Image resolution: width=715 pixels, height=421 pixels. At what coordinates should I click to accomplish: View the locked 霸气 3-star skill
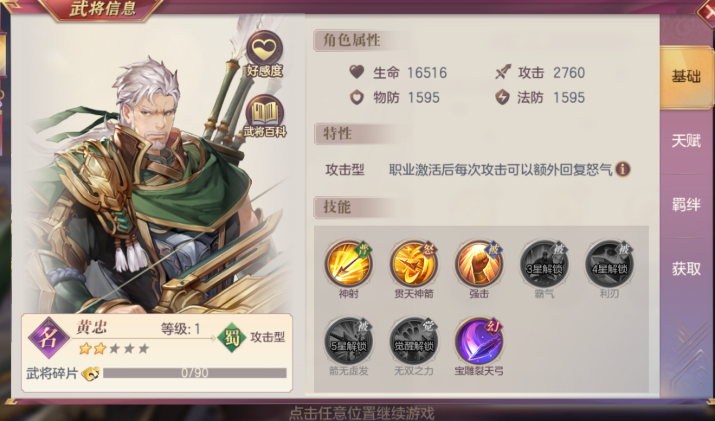[544, 264]
